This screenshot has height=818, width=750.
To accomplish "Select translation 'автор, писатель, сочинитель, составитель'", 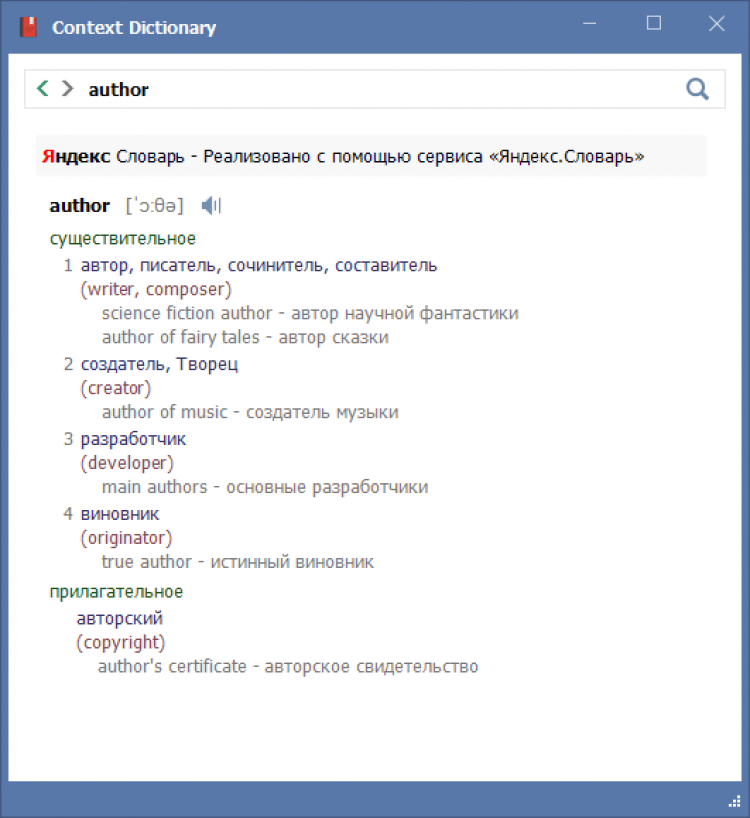I will (x=259, y=266).
